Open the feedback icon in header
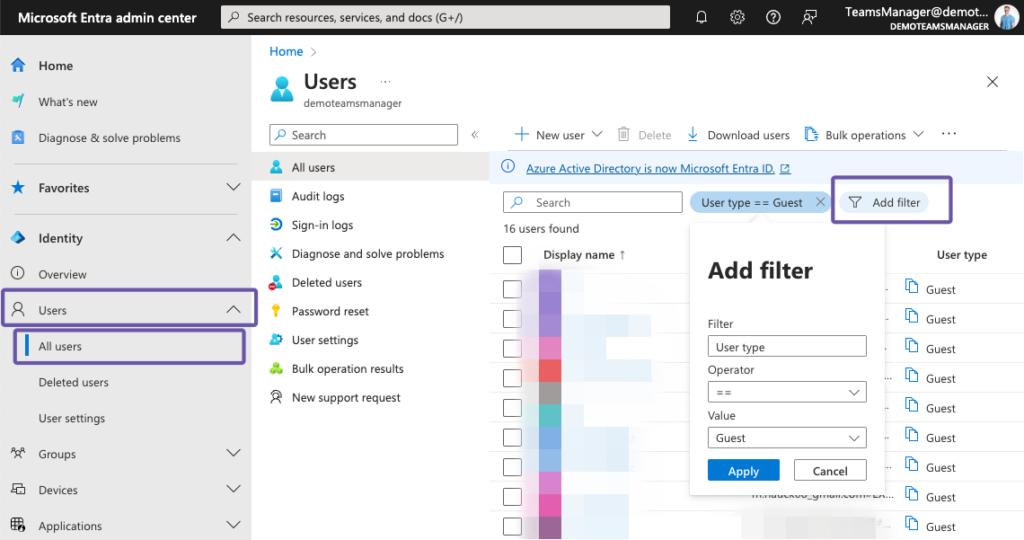The width and height of the screenshot is (1024, 540). click(x=809, y=17)
